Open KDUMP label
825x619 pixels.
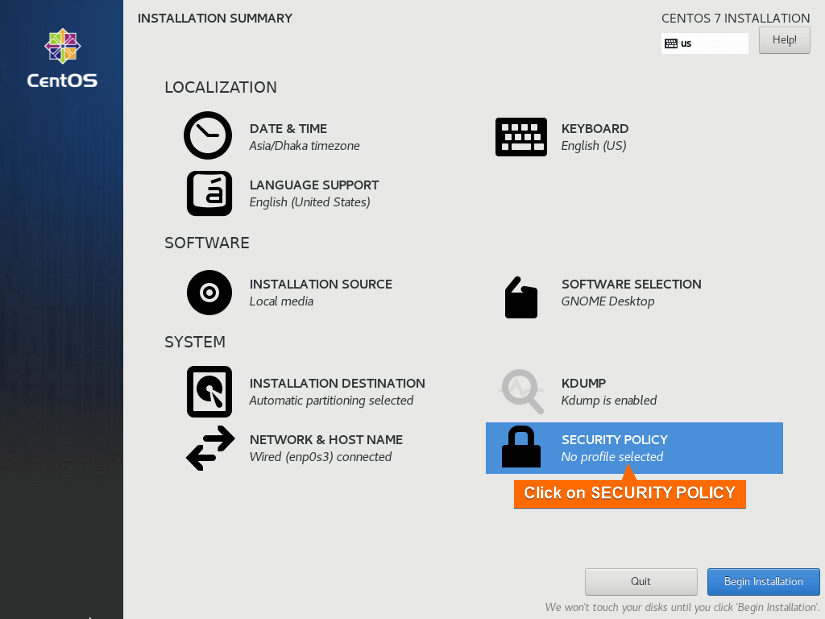(583, 383)
